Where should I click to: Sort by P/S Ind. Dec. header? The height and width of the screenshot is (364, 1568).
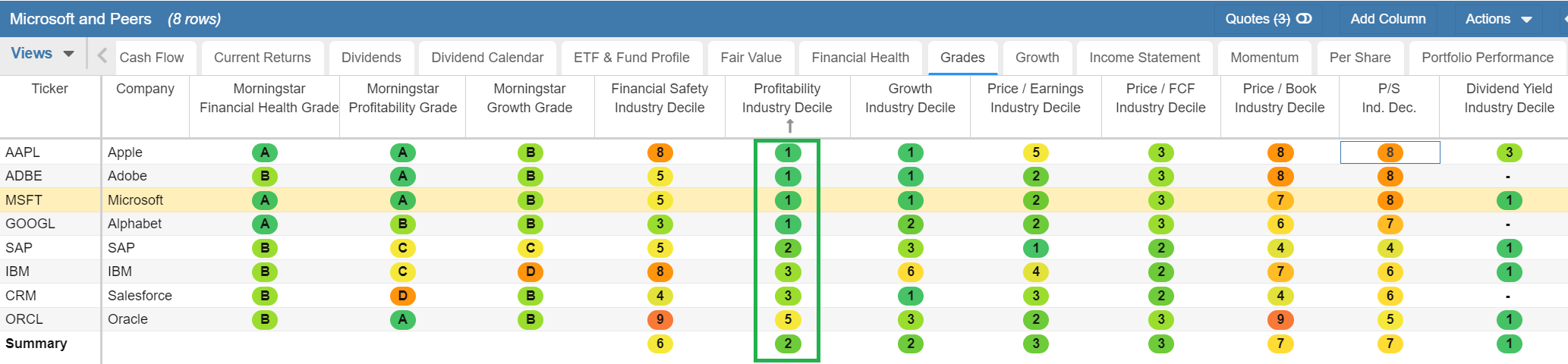[1389, 98]
